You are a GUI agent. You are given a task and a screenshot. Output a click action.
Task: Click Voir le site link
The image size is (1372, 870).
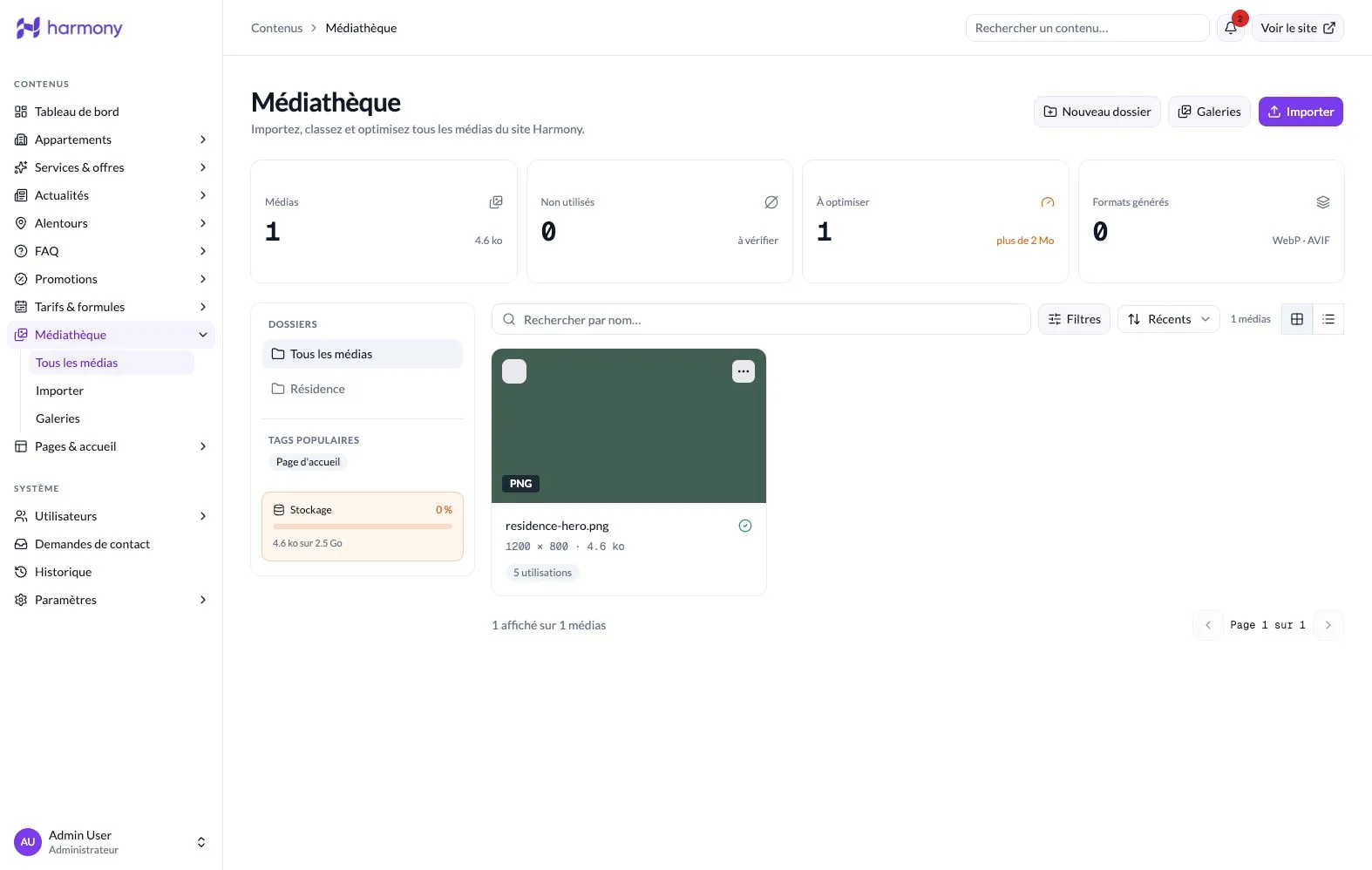(x=1298, y=28)
